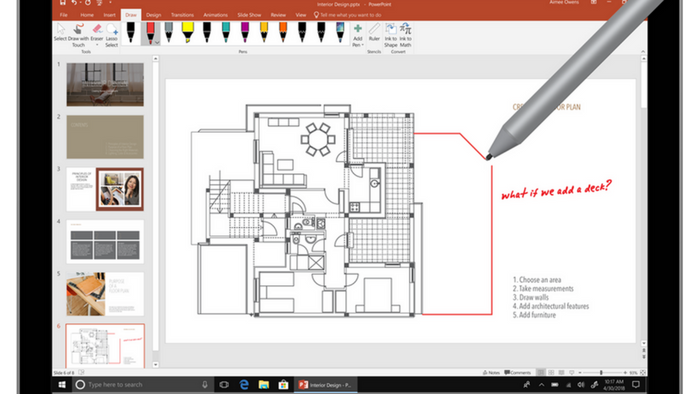Switch to the Design tab

[154, 15]
